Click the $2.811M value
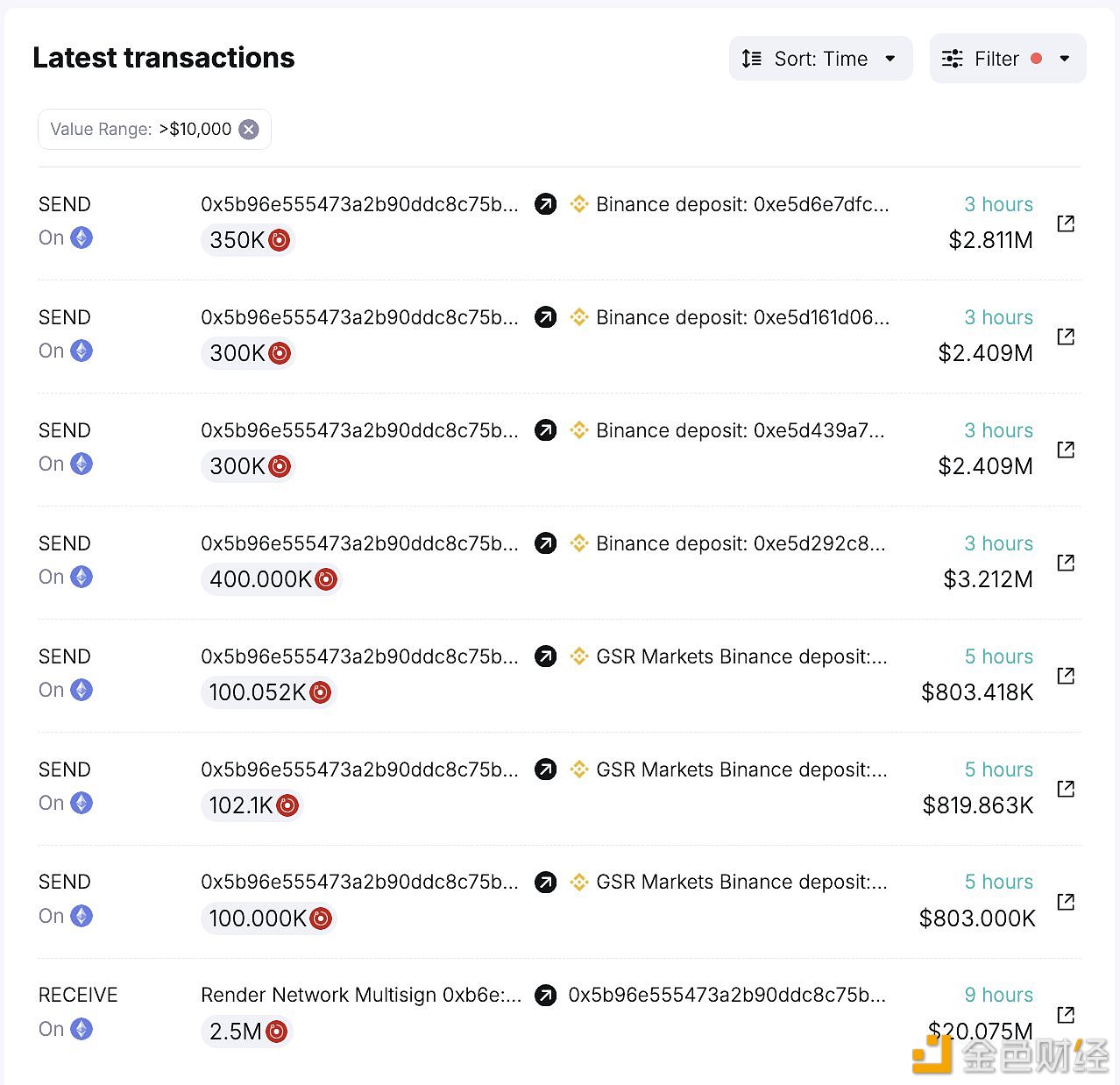This screenshot has height=1085, width=1120. [x=990, y=240]
